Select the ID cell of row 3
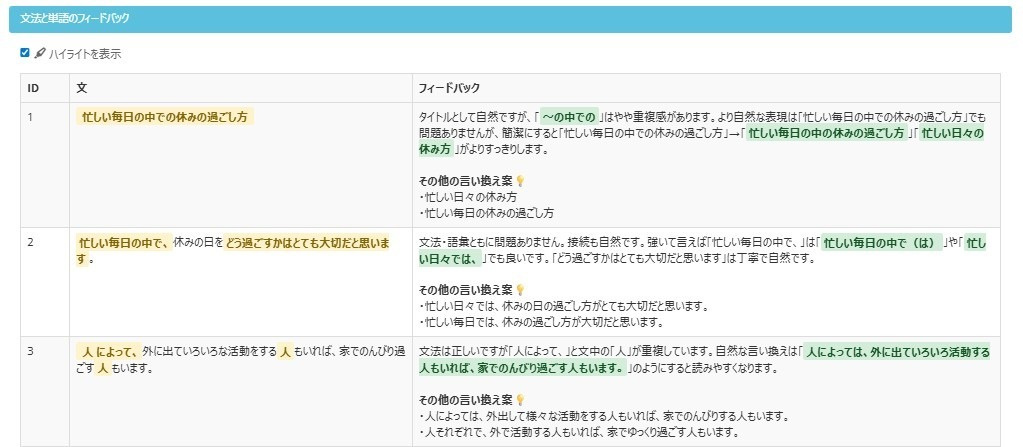This screenshot has width=1023, height=447. [31, 352]
